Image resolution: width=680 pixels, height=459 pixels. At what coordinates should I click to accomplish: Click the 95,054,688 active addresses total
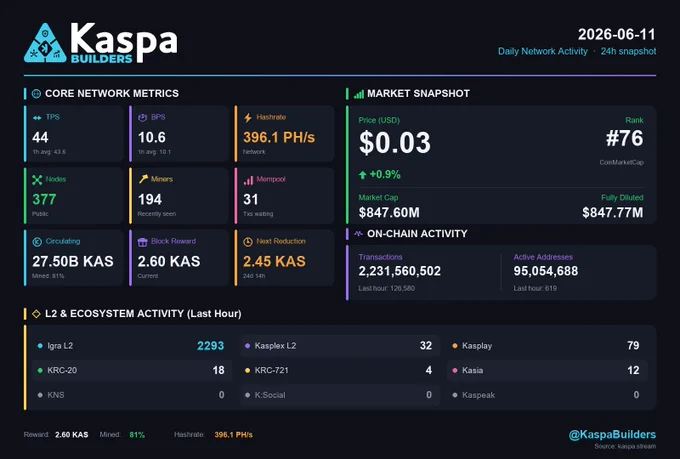(x=546, y=271)
